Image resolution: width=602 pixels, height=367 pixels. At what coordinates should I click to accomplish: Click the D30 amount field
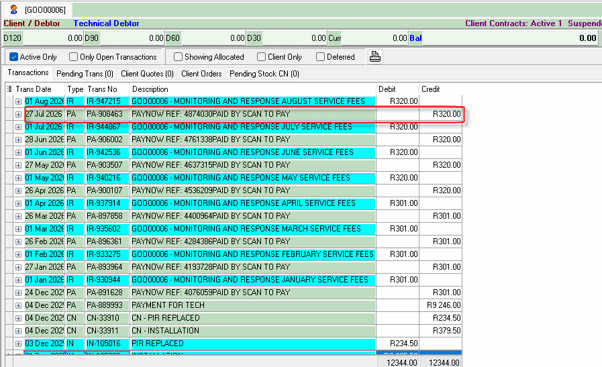(294, 38)
